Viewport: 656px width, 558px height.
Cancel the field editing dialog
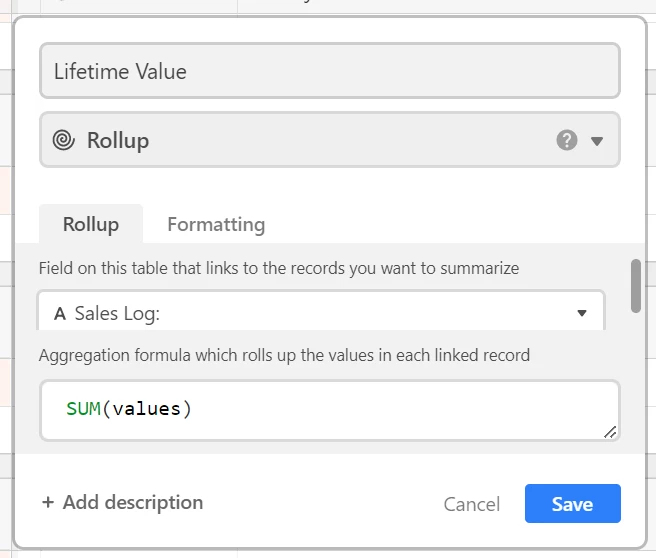(x=472, y=504)
